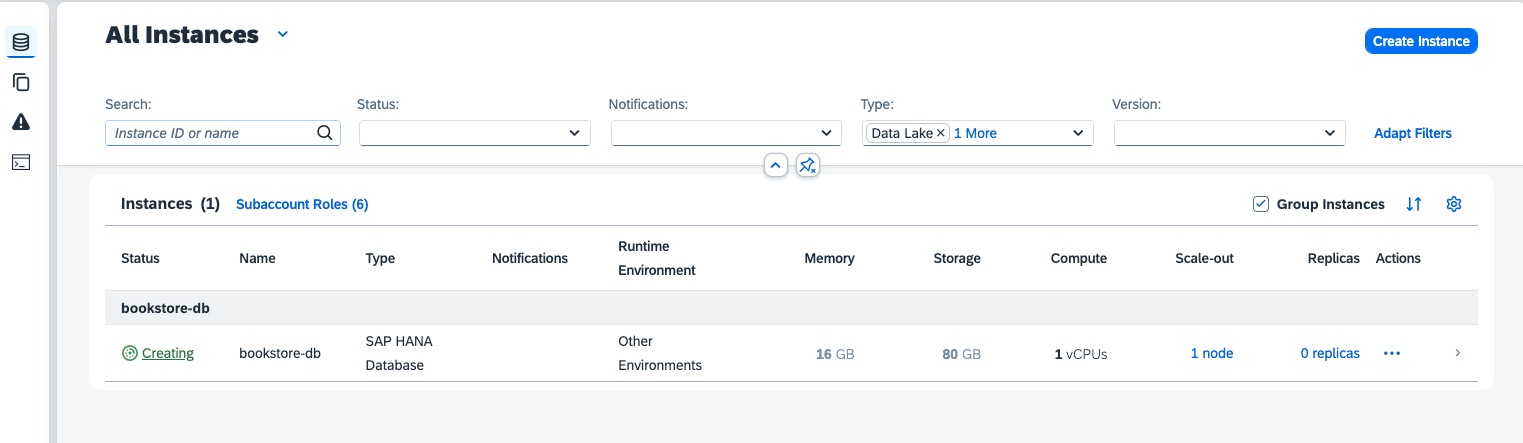Click the search magnifier icon
1523x443 pixels.
pos(324,133)
